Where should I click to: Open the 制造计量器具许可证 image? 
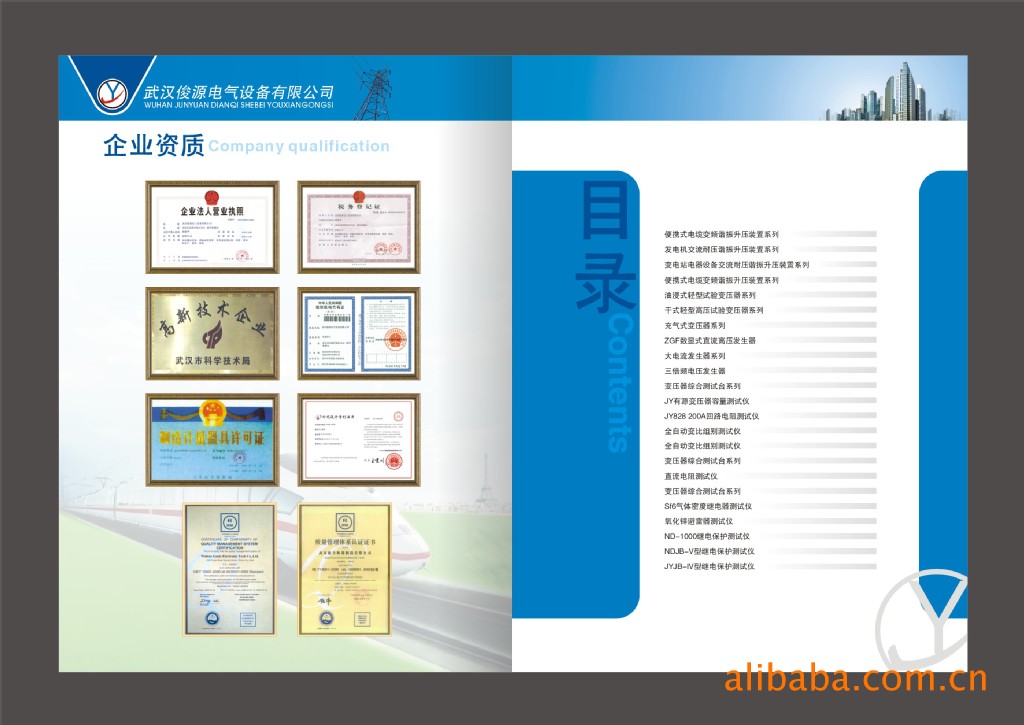click(212, 440)
